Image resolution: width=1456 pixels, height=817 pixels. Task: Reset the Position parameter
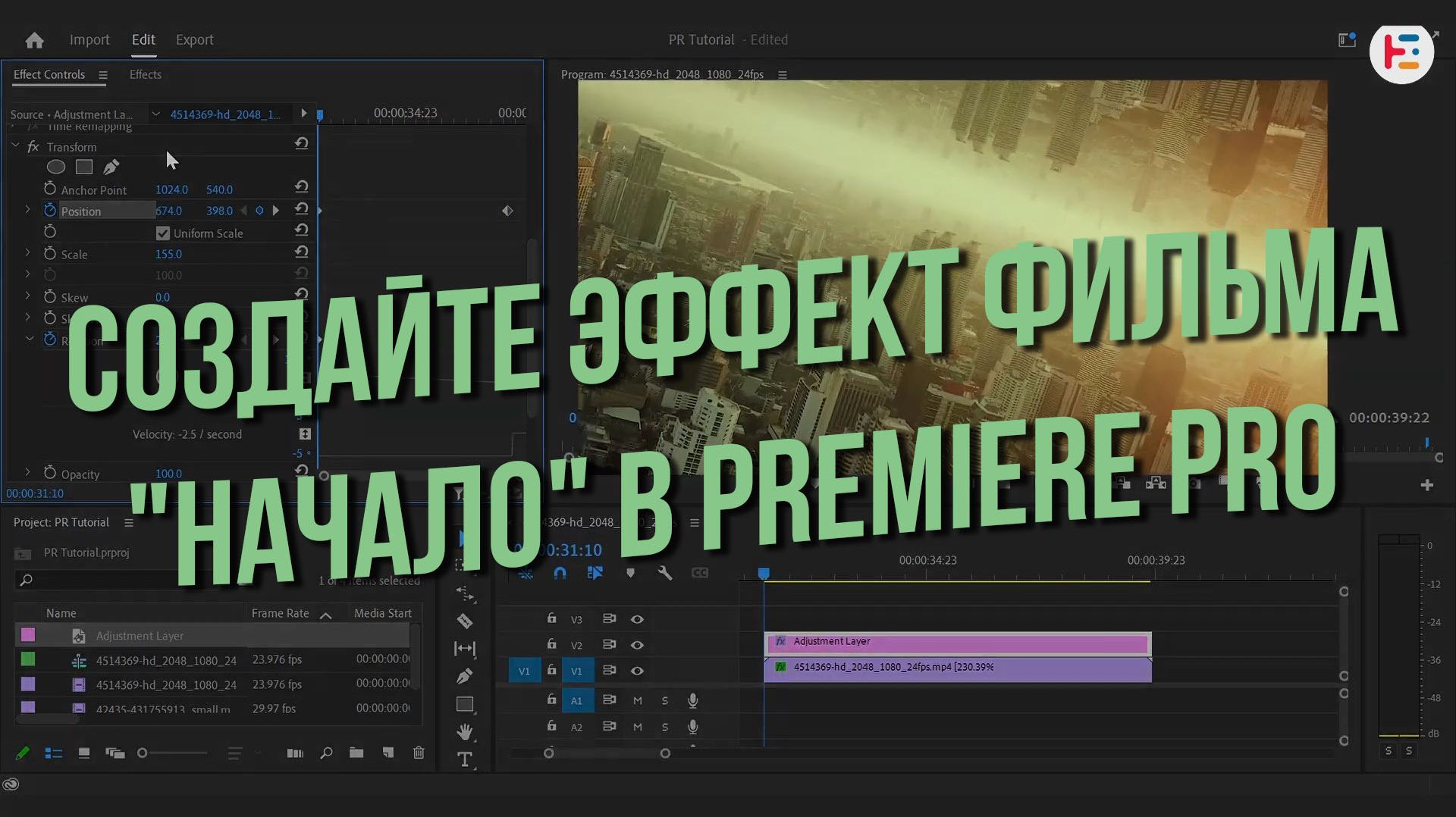pyautogui.click(x=301, y=208)
